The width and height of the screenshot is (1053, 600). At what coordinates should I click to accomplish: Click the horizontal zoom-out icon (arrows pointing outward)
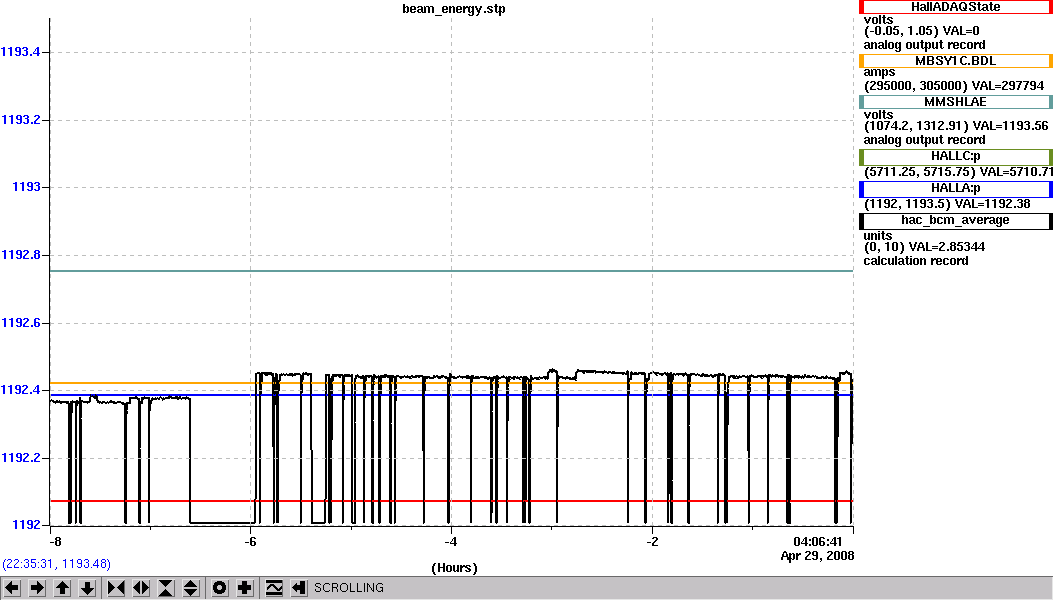pos(140,588)
